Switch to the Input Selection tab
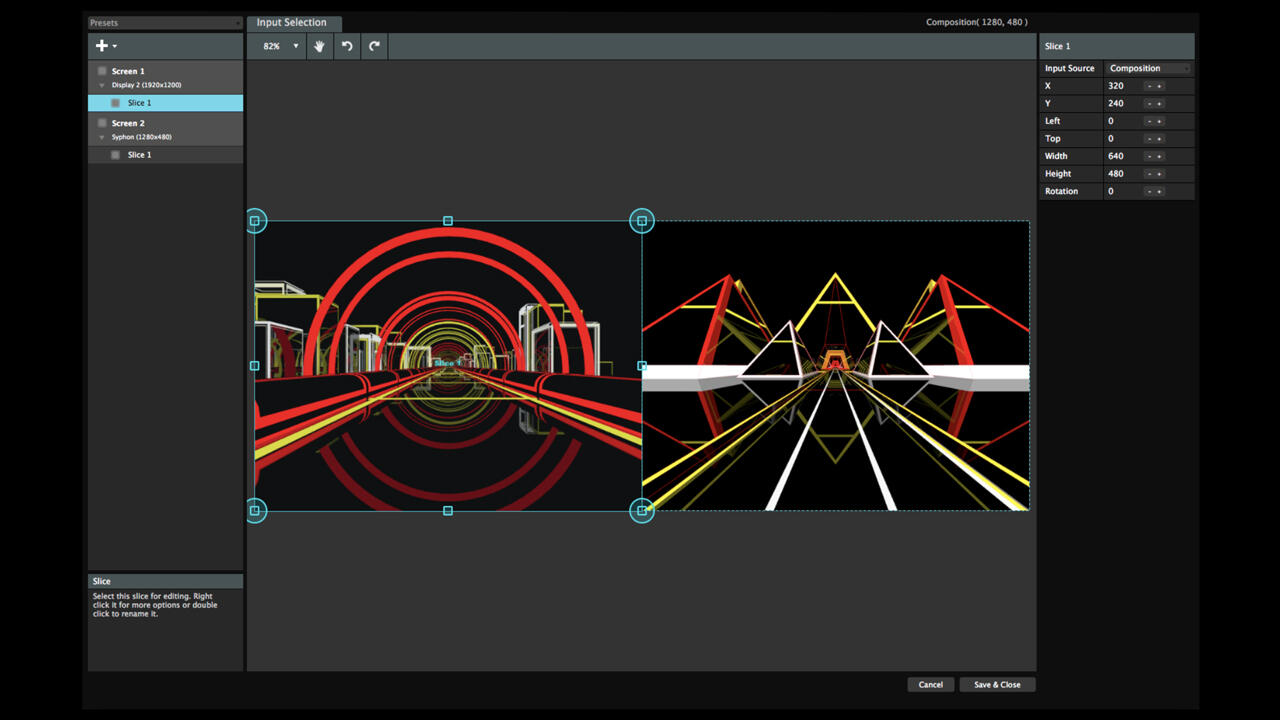 click(292, 23)
